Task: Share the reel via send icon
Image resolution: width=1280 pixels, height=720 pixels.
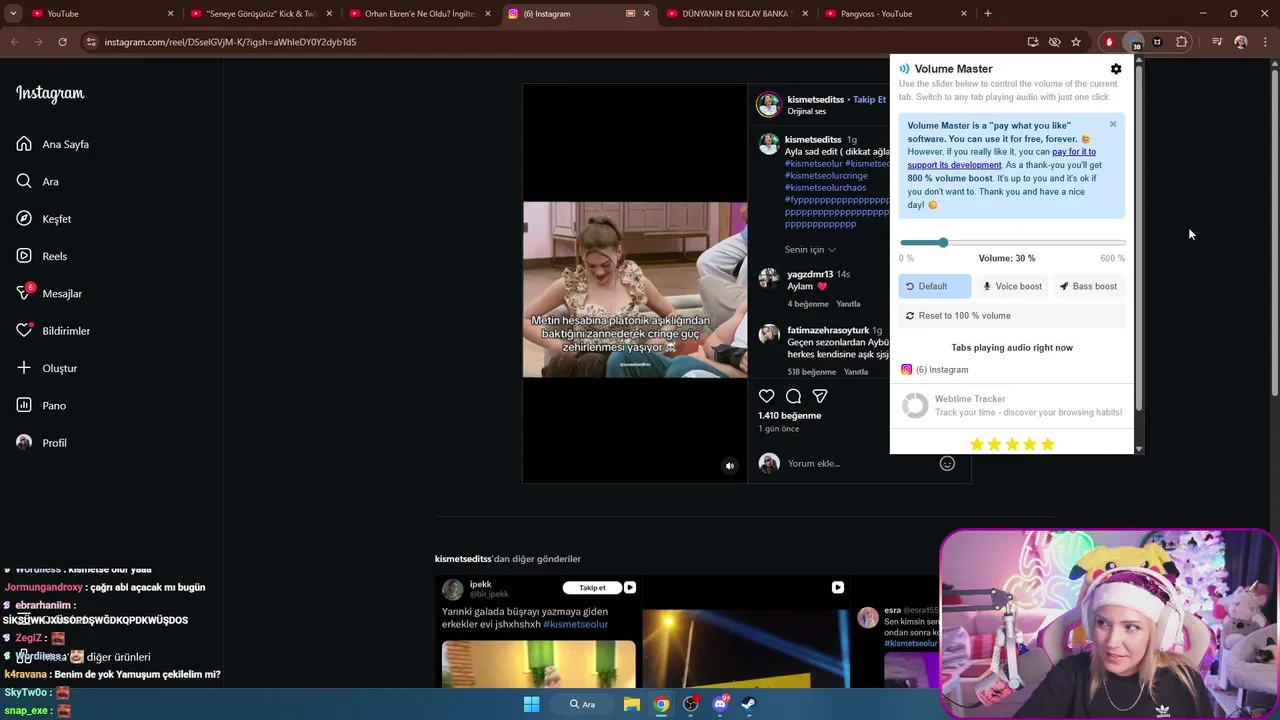Action: click(820, 396)
